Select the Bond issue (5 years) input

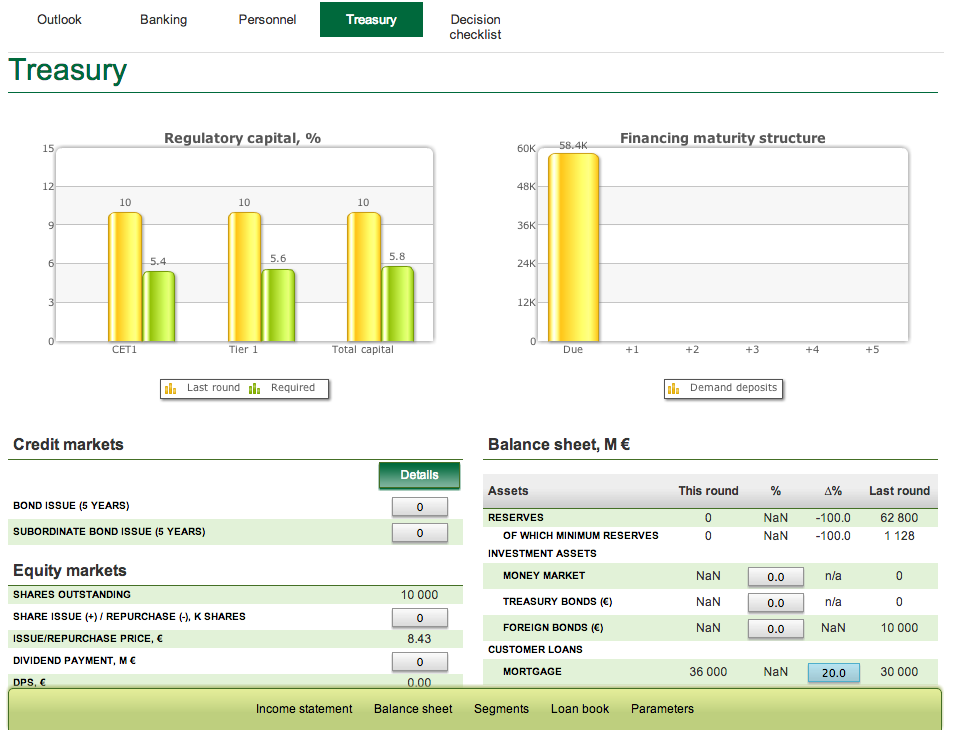click(x=419, y=507)
